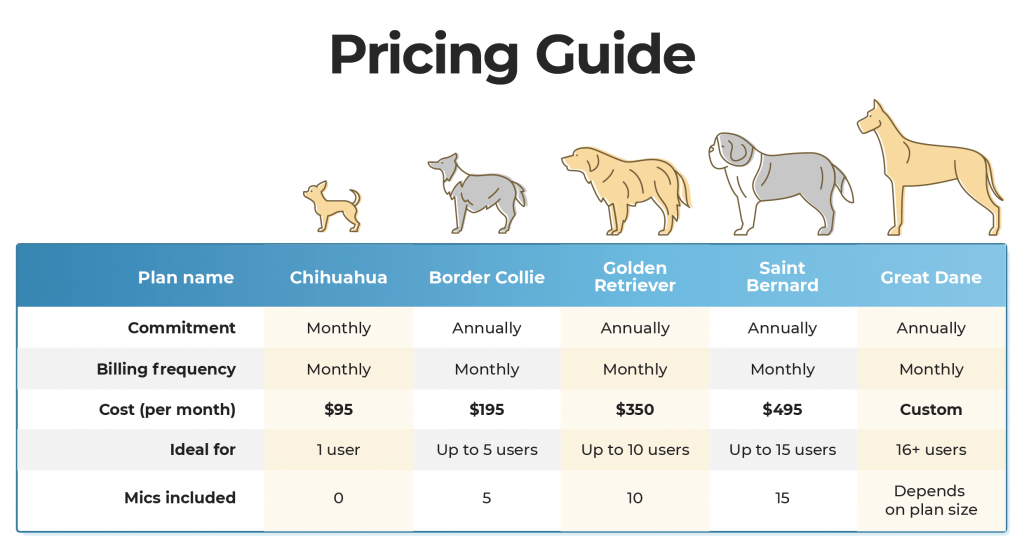Click the Chihuahua dog illustration
This screenshot has width=1024, height=547.
coord(332,206)
